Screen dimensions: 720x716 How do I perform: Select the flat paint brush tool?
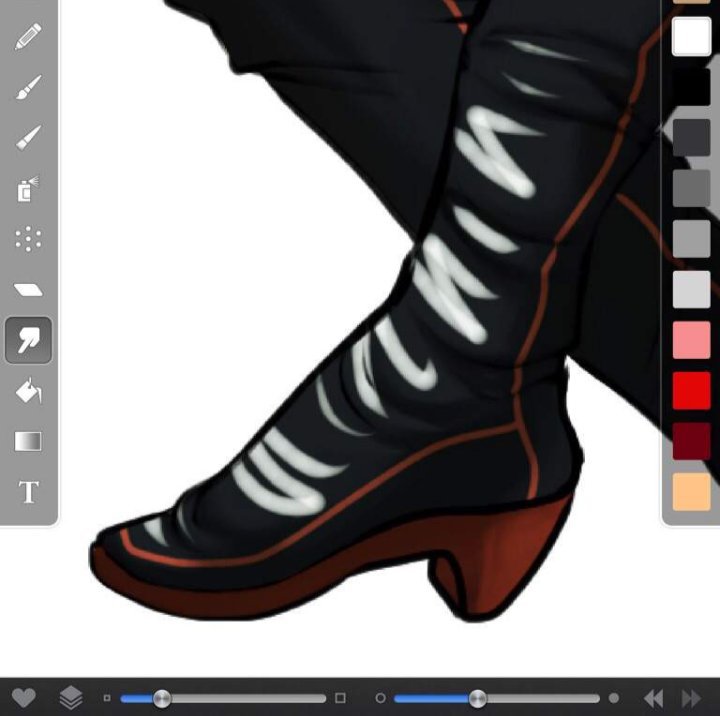click(x=28, y=137)
